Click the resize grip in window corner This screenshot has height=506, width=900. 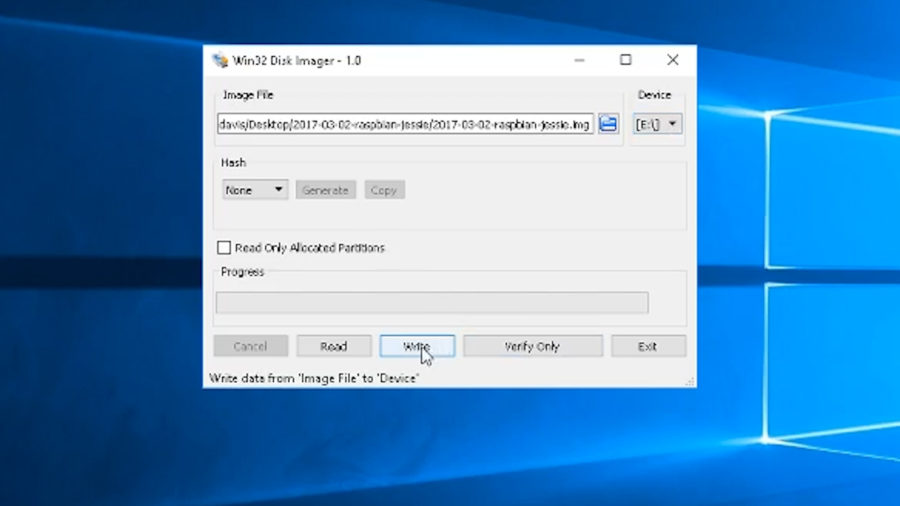(x=690, y=382)
